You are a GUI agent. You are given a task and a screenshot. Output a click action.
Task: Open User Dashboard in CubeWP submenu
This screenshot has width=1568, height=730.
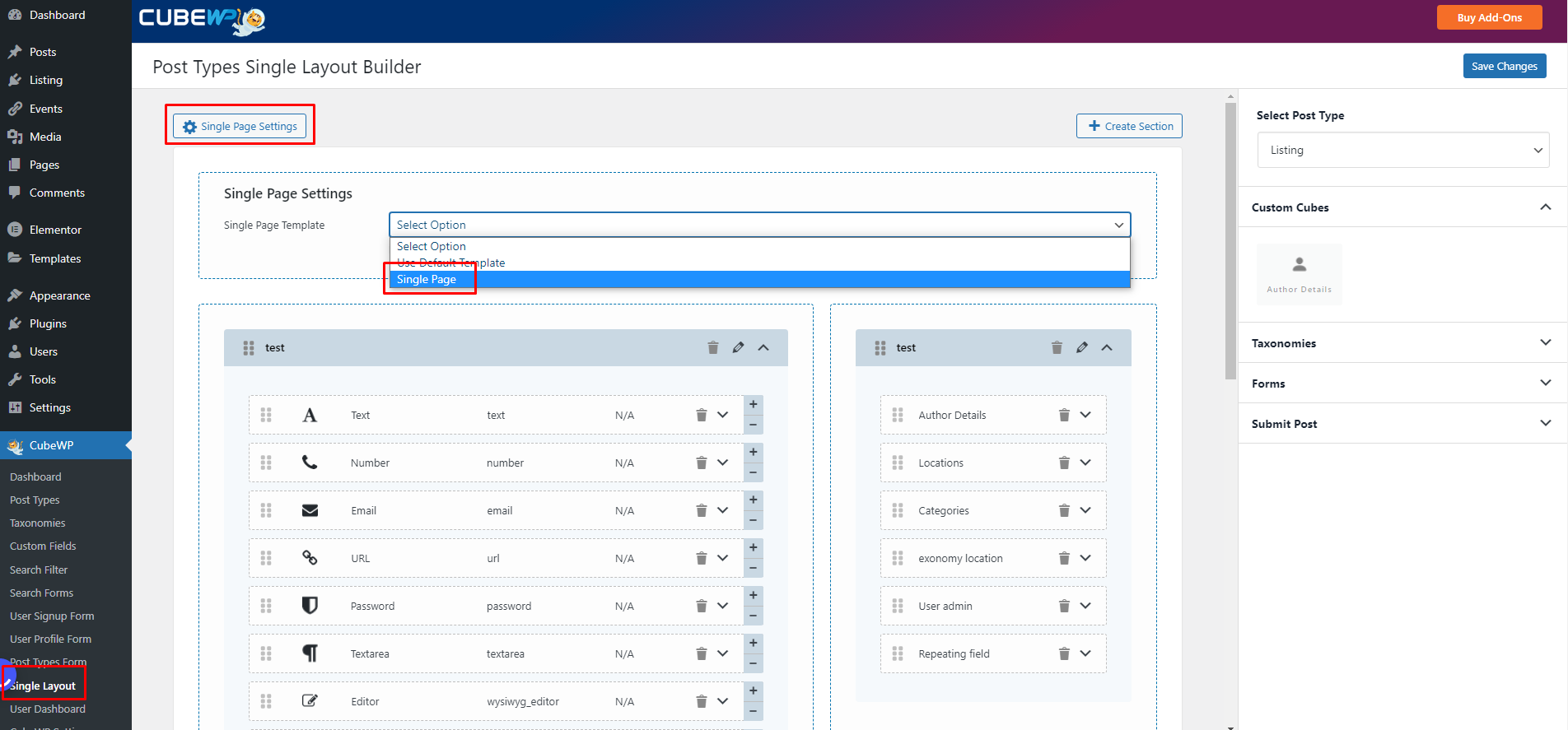(x=48, y=709)
